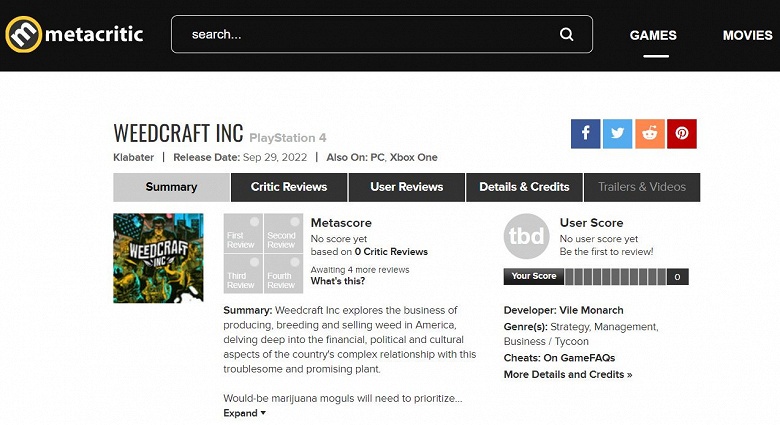Click the tbd user score circle
Viewport: 780px width, 425px height.
click(526, 236)
